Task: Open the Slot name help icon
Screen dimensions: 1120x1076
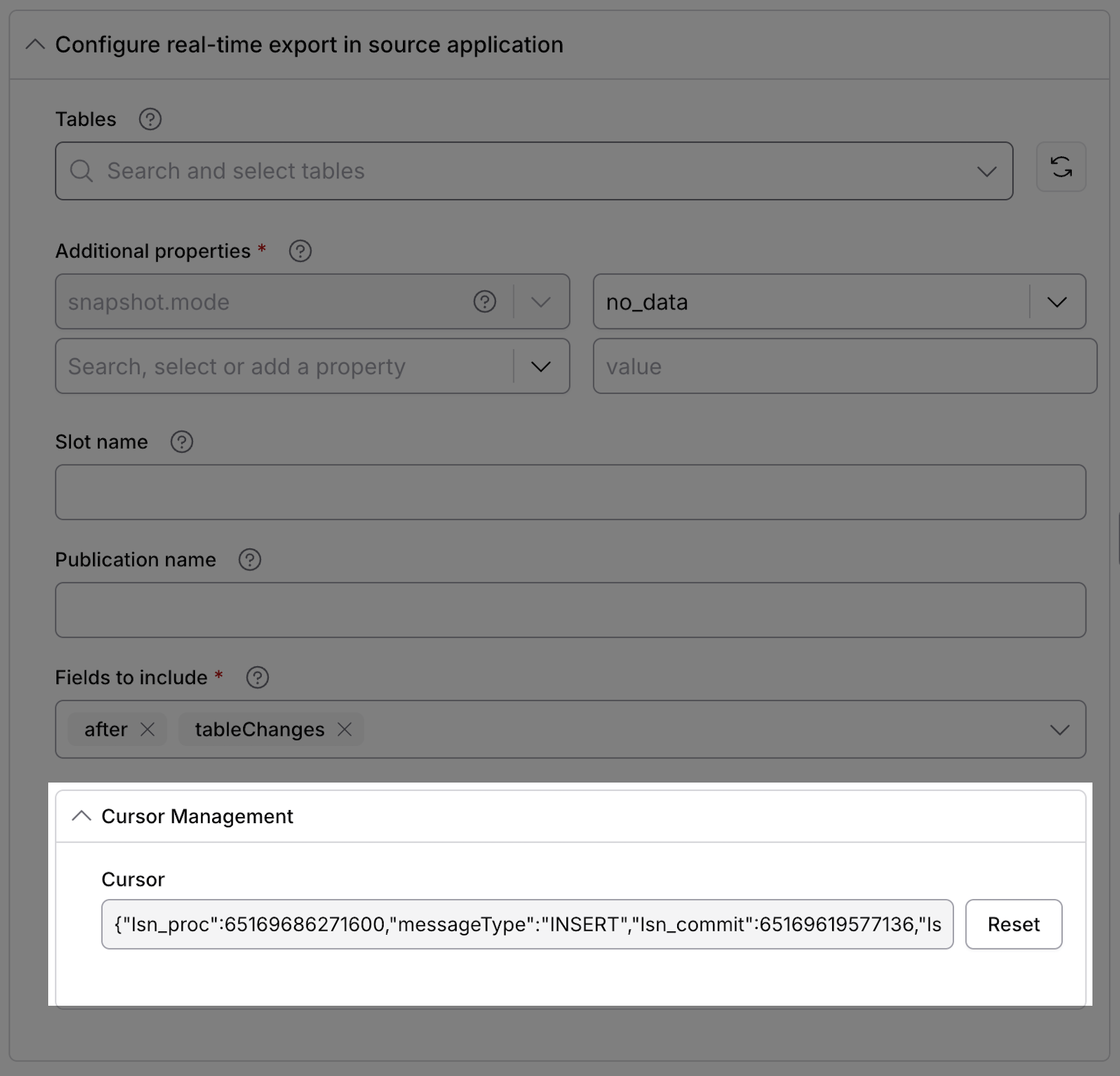Action: click(x=182, y=442)
